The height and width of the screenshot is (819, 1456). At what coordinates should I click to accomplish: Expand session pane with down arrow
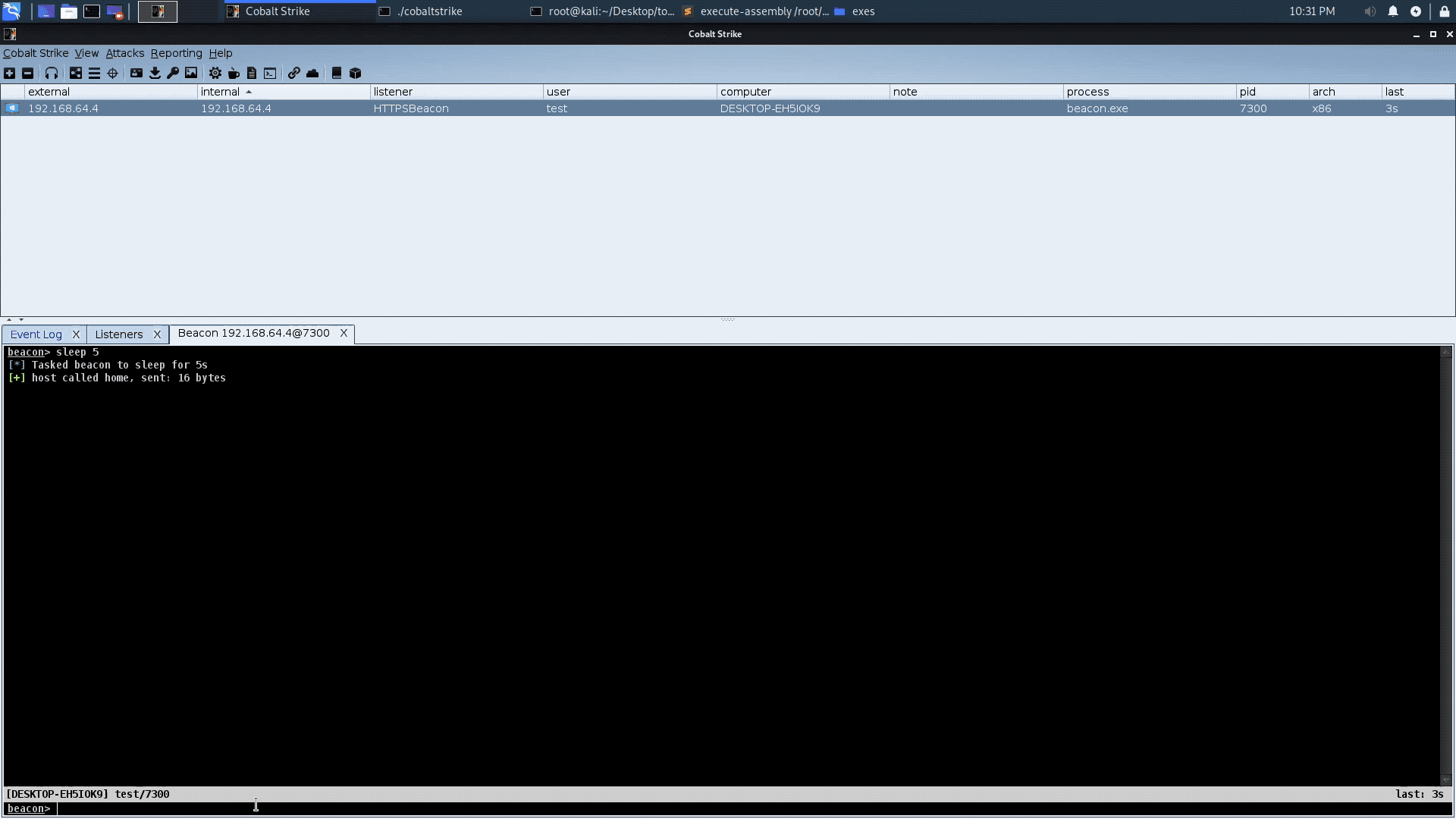(21, 319)
